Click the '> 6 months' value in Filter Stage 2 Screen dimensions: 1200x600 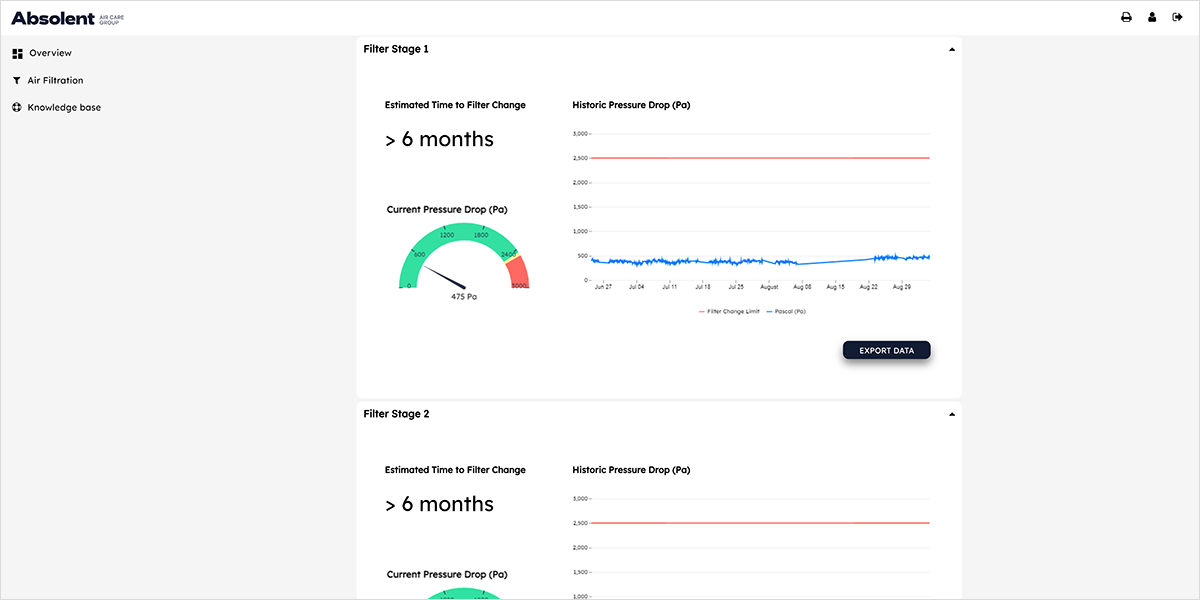point(439,504)
